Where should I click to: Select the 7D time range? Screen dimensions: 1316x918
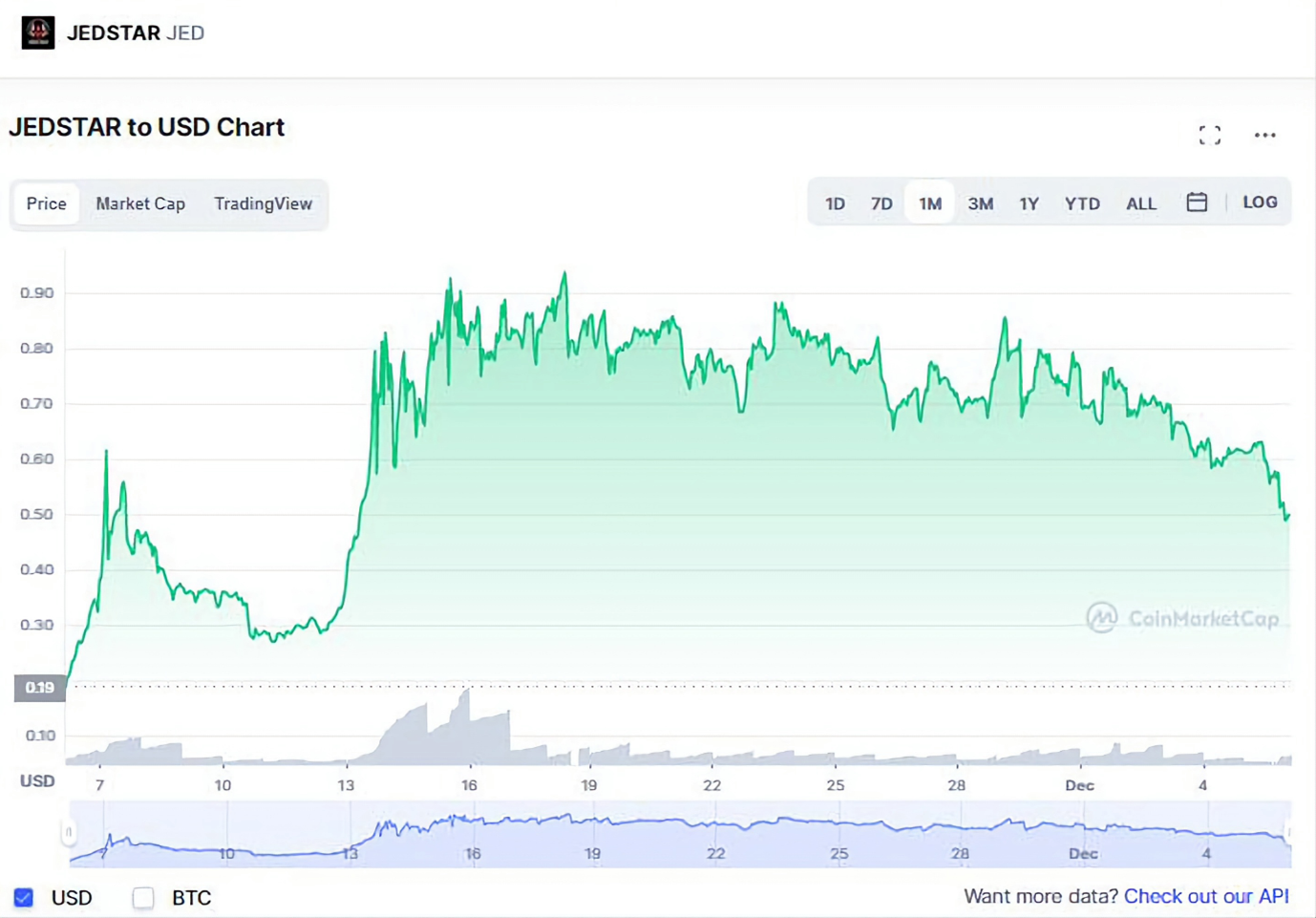881,203
